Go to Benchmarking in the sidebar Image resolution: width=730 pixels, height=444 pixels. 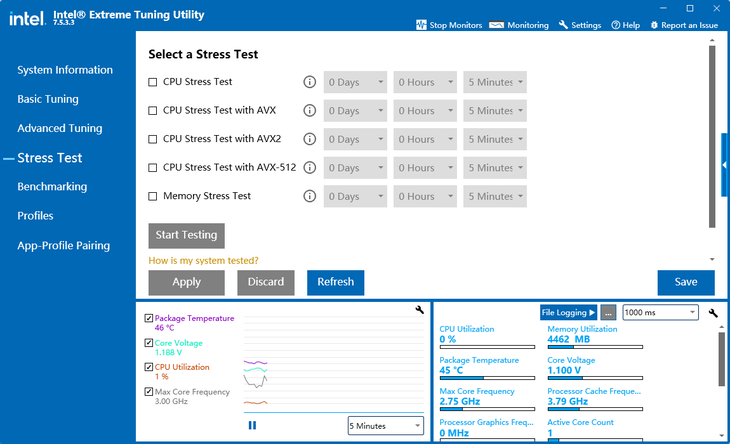click(x=52, y=187)
